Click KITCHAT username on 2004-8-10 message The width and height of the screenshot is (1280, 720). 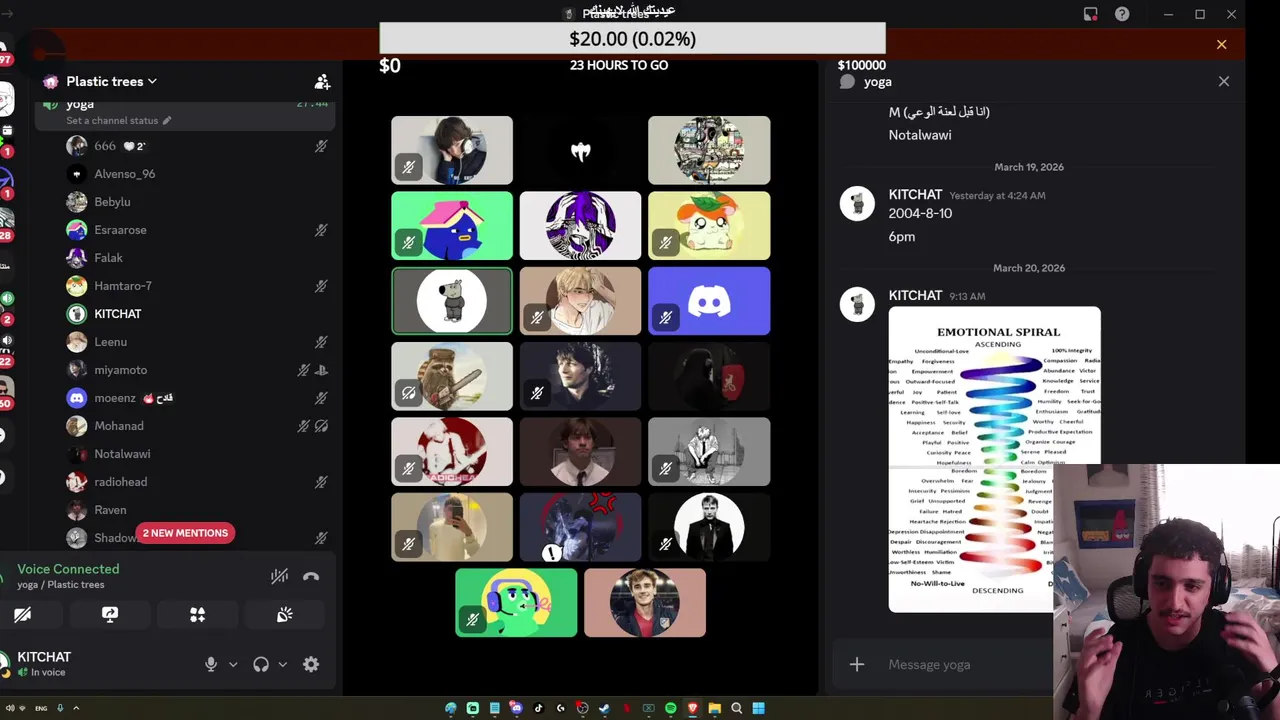pyautogui.click(x=915, y=195)
